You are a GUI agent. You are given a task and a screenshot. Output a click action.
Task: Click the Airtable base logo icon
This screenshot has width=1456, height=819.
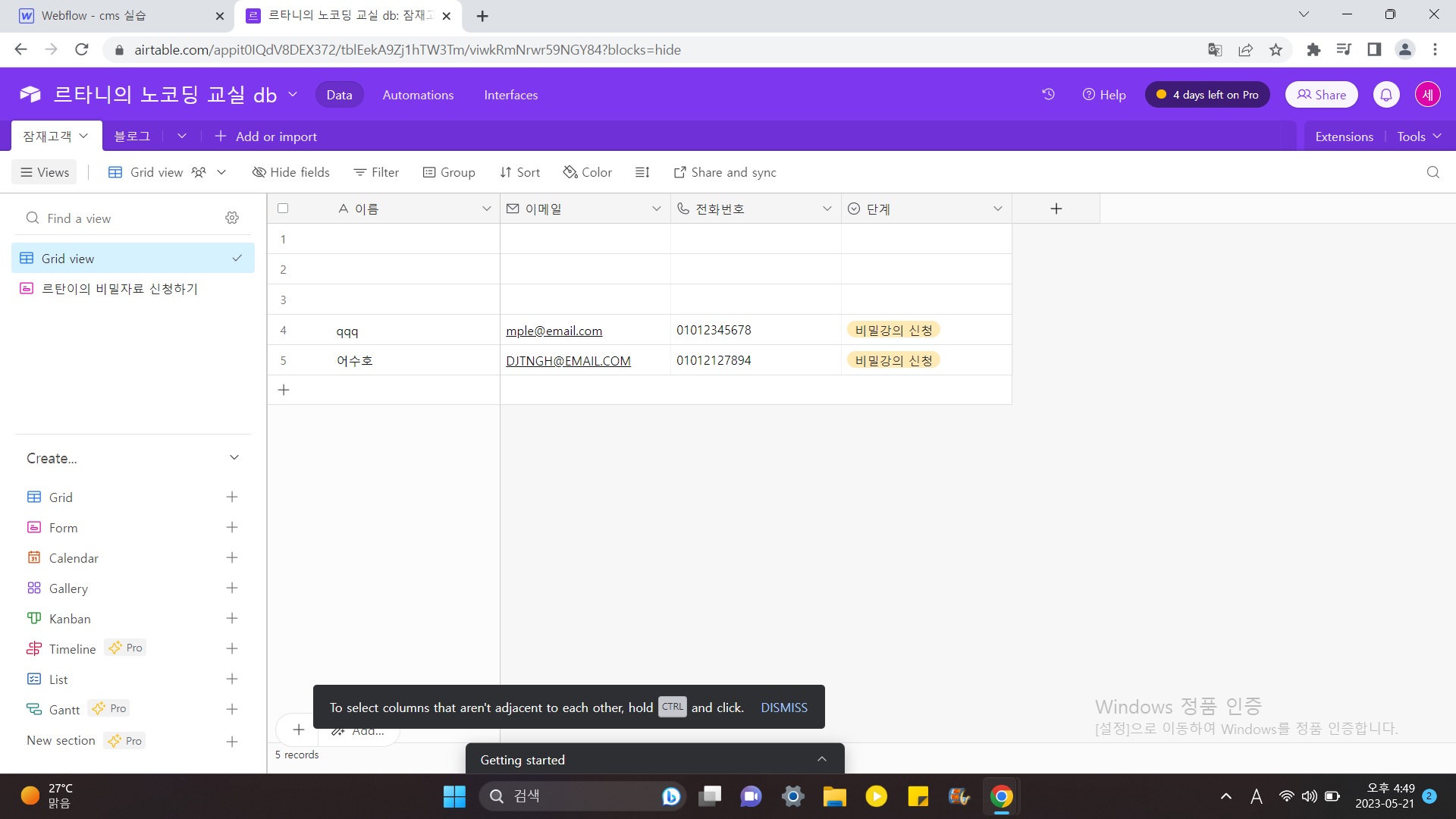(30, 95)
